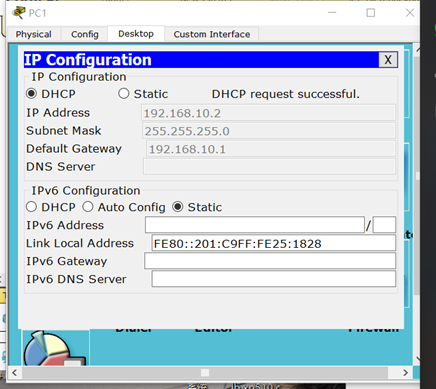Click the DHCP request successful message
This screenshot has width=436, height=389.
point(286,94)
